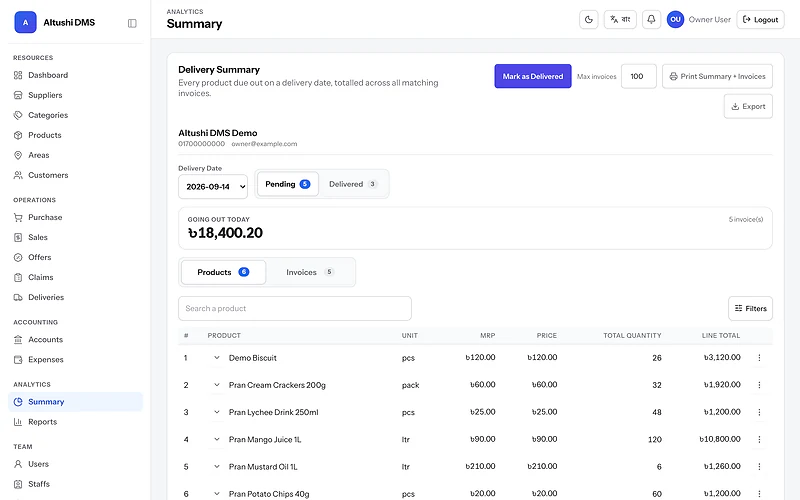The image size is (800, 500).
Task: Open the Delivery Date dropdown
Action: pyautogui.click(x=213, y=187)
